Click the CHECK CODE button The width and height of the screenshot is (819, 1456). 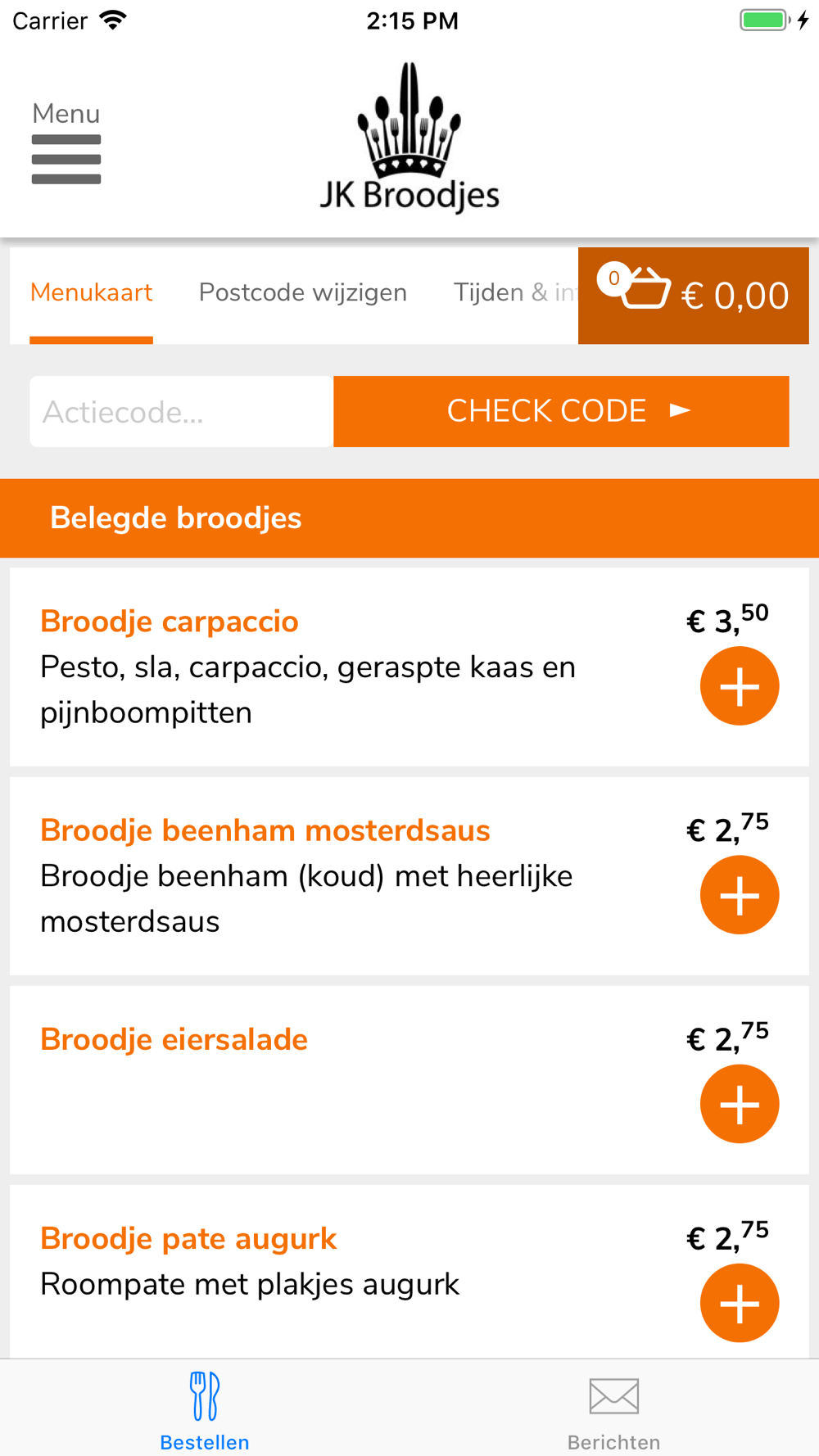click(x=561, y=411)
